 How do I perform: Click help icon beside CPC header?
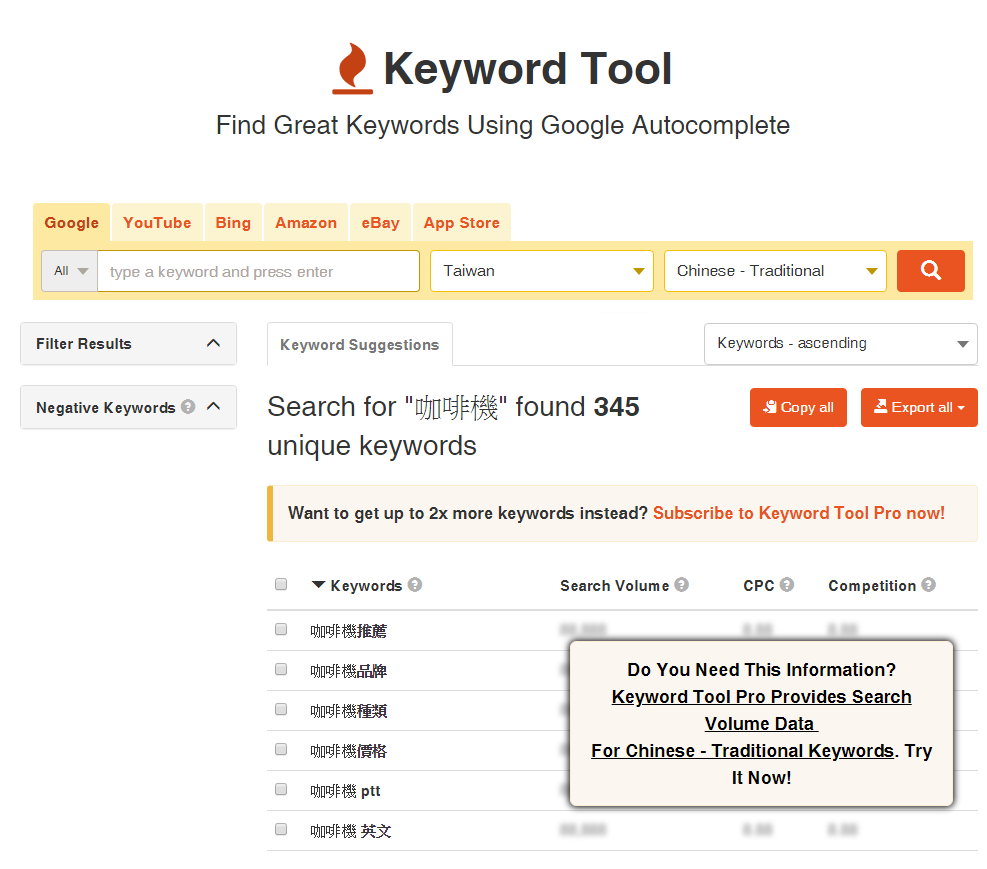[787, 585]
